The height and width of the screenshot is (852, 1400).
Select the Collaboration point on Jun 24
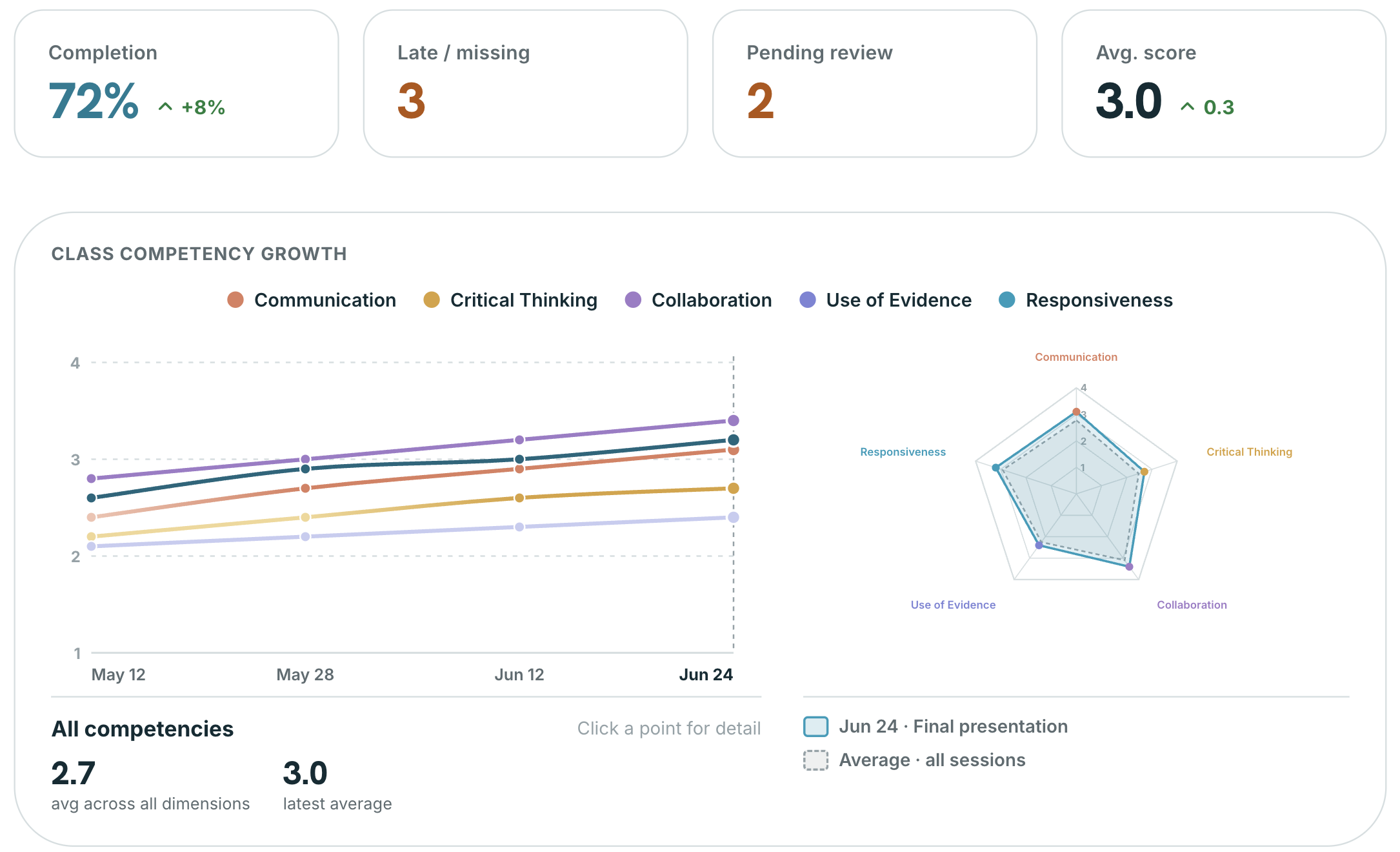click(x=734, y=421)
